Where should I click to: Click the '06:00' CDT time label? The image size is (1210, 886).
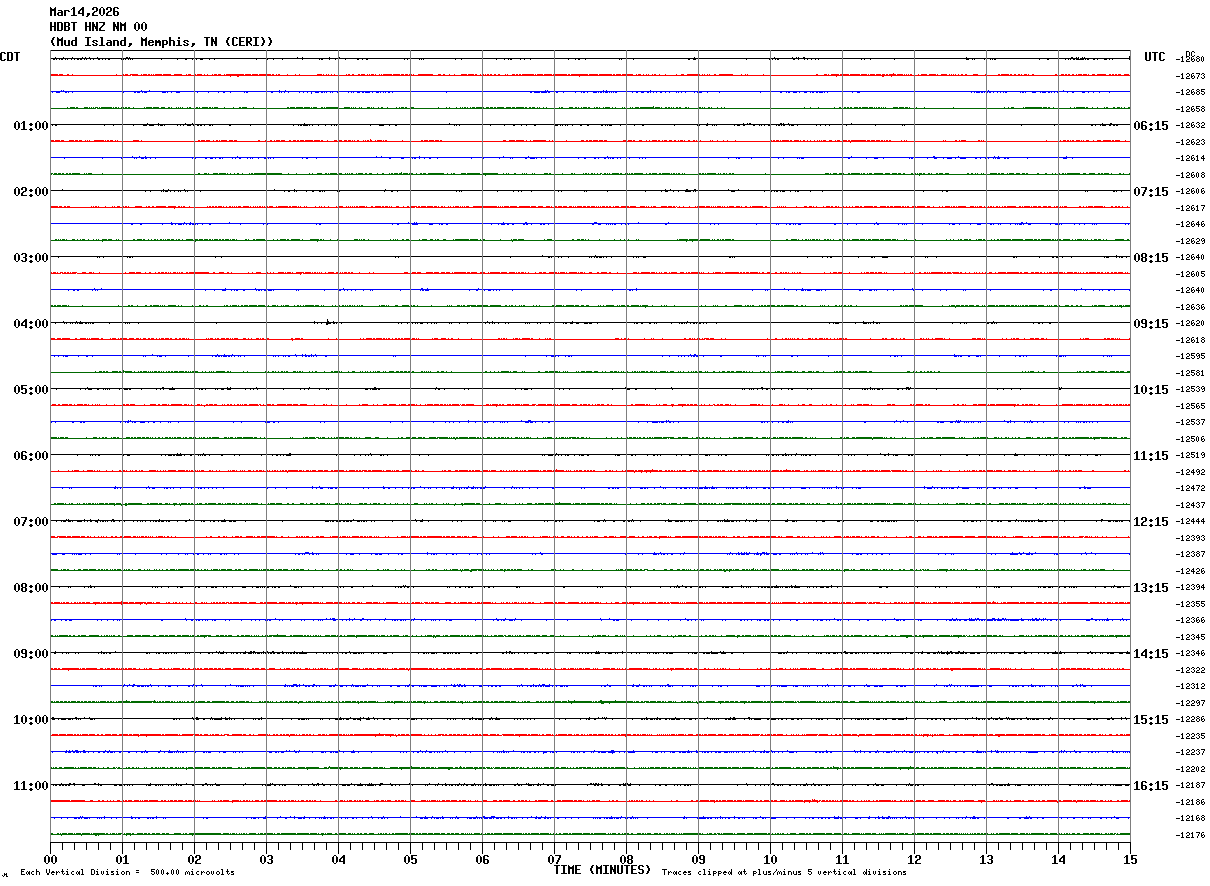point(31,456)
